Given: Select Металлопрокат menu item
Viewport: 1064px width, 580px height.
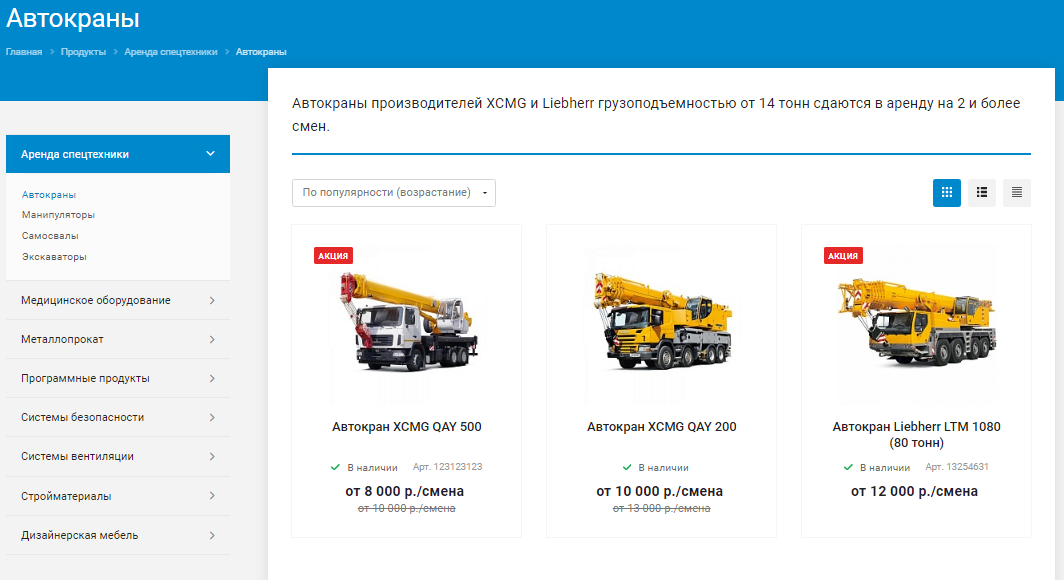Looking at the screenshot, I should coord(118,339).
